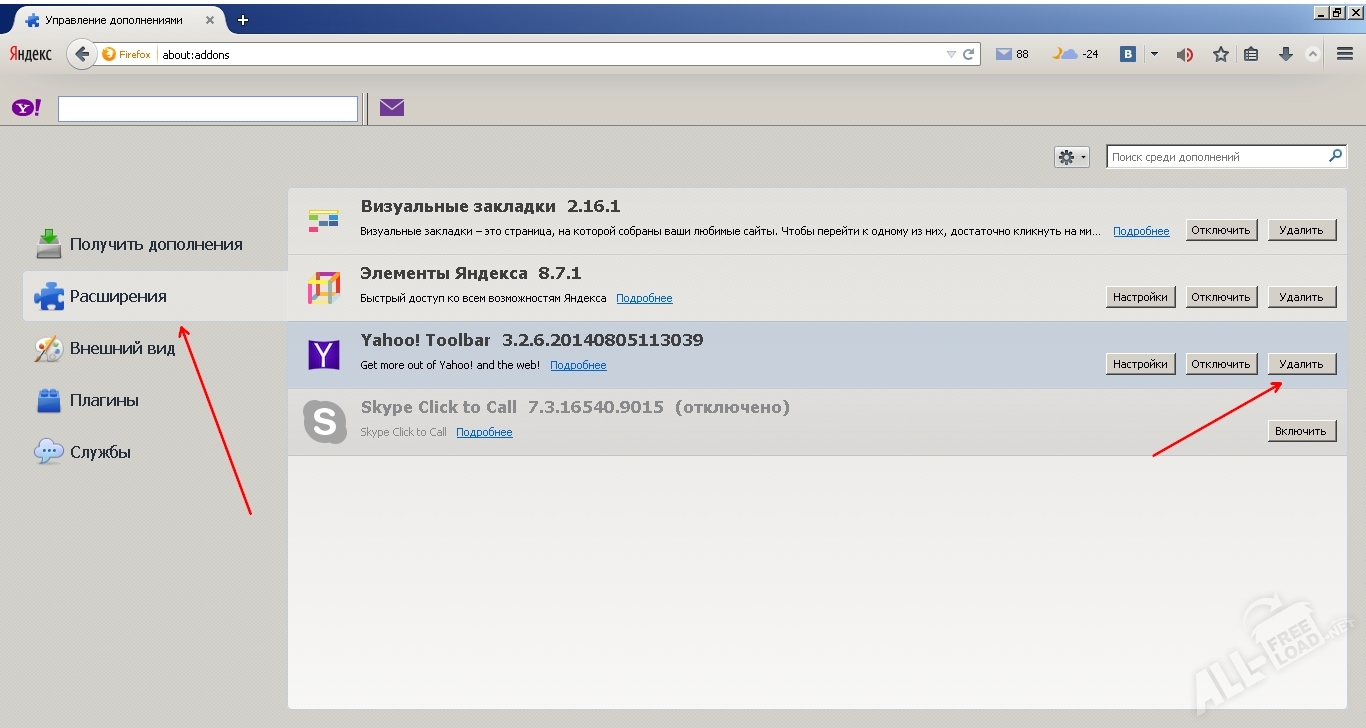Open the addons gear tools menu

(x=1065, y=156)
